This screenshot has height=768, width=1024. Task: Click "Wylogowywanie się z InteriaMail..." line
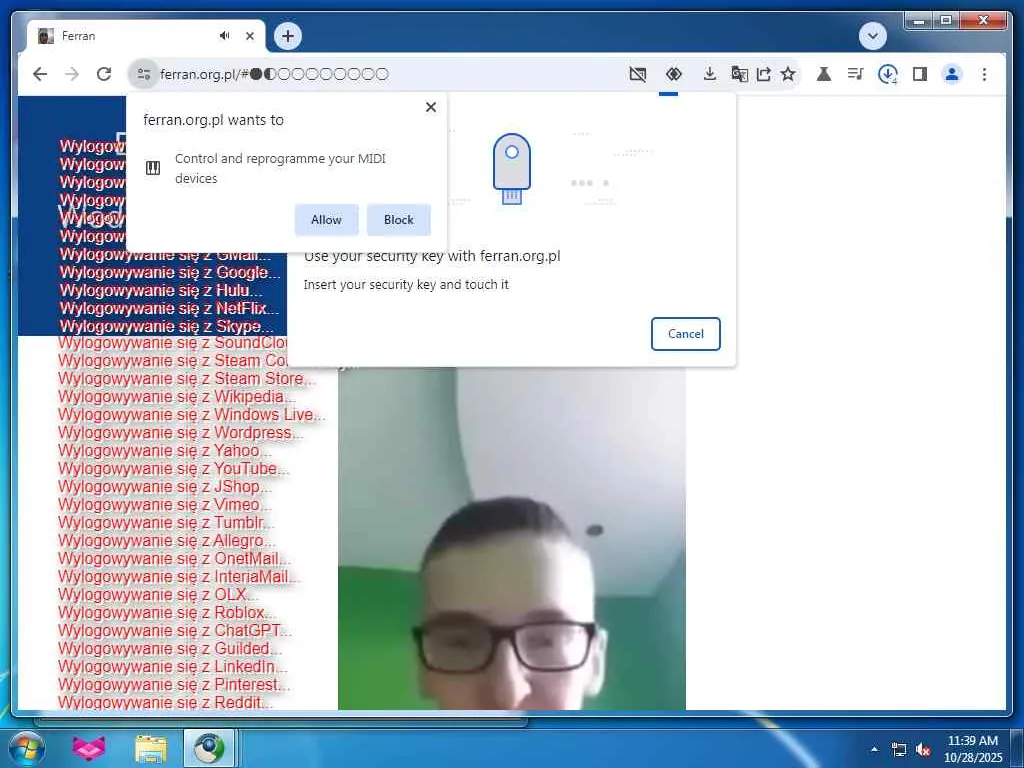[179, 577]
